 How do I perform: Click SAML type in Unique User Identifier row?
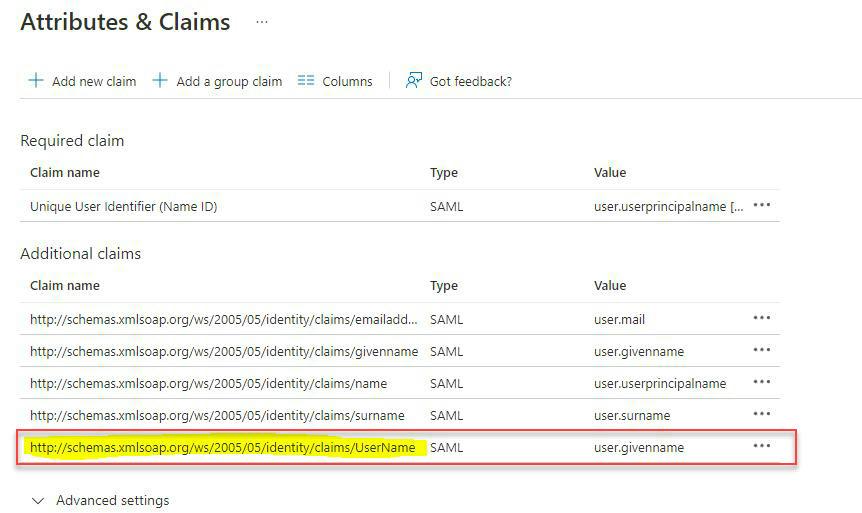pos(446,206)
